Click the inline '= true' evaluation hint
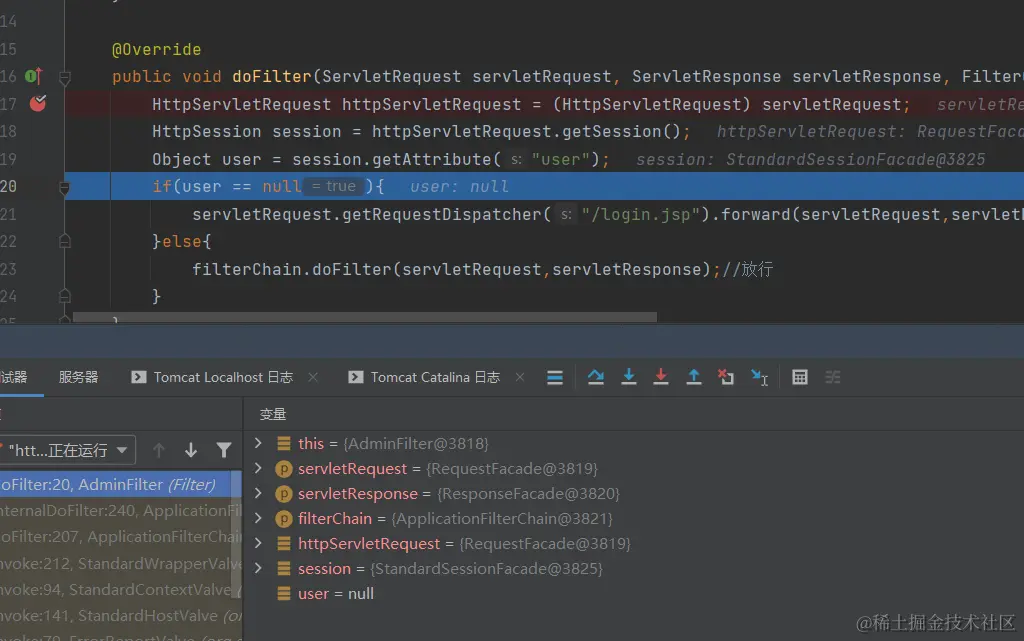Viewport: 1024px width, 641px height. click(334, 187)
